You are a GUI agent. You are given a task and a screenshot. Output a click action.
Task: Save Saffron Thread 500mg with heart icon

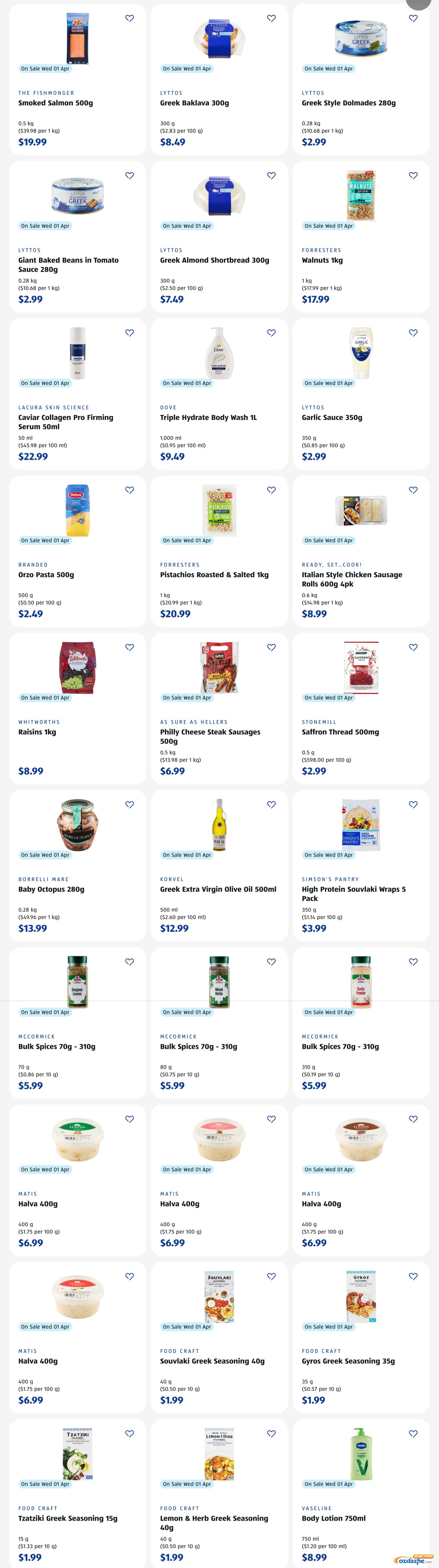click(413, 647)
